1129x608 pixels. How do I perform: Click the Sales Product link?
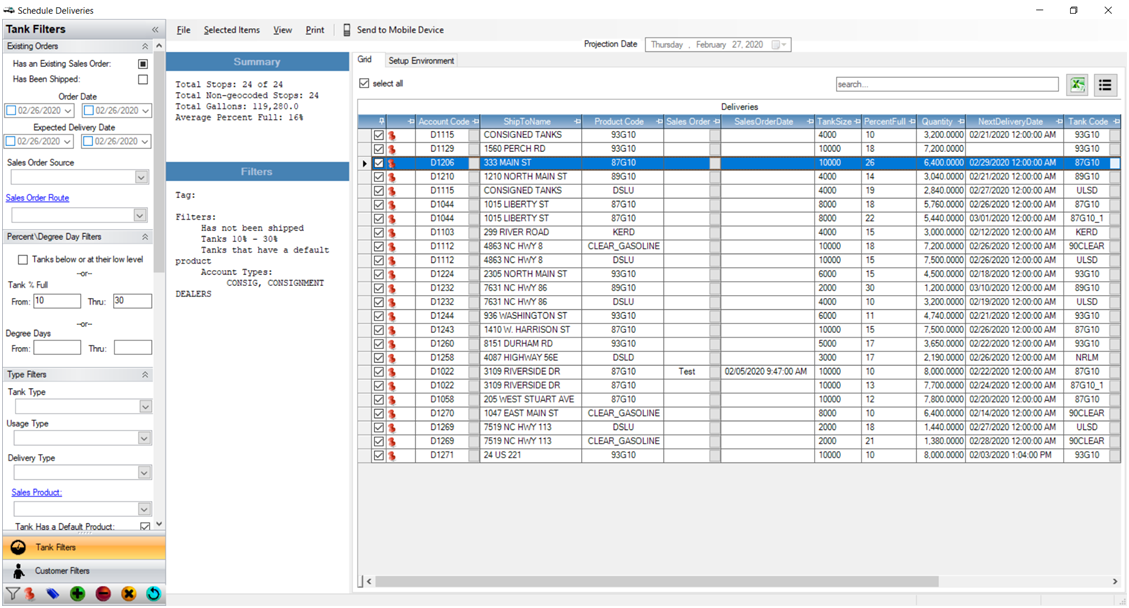(x=37, y=493)
